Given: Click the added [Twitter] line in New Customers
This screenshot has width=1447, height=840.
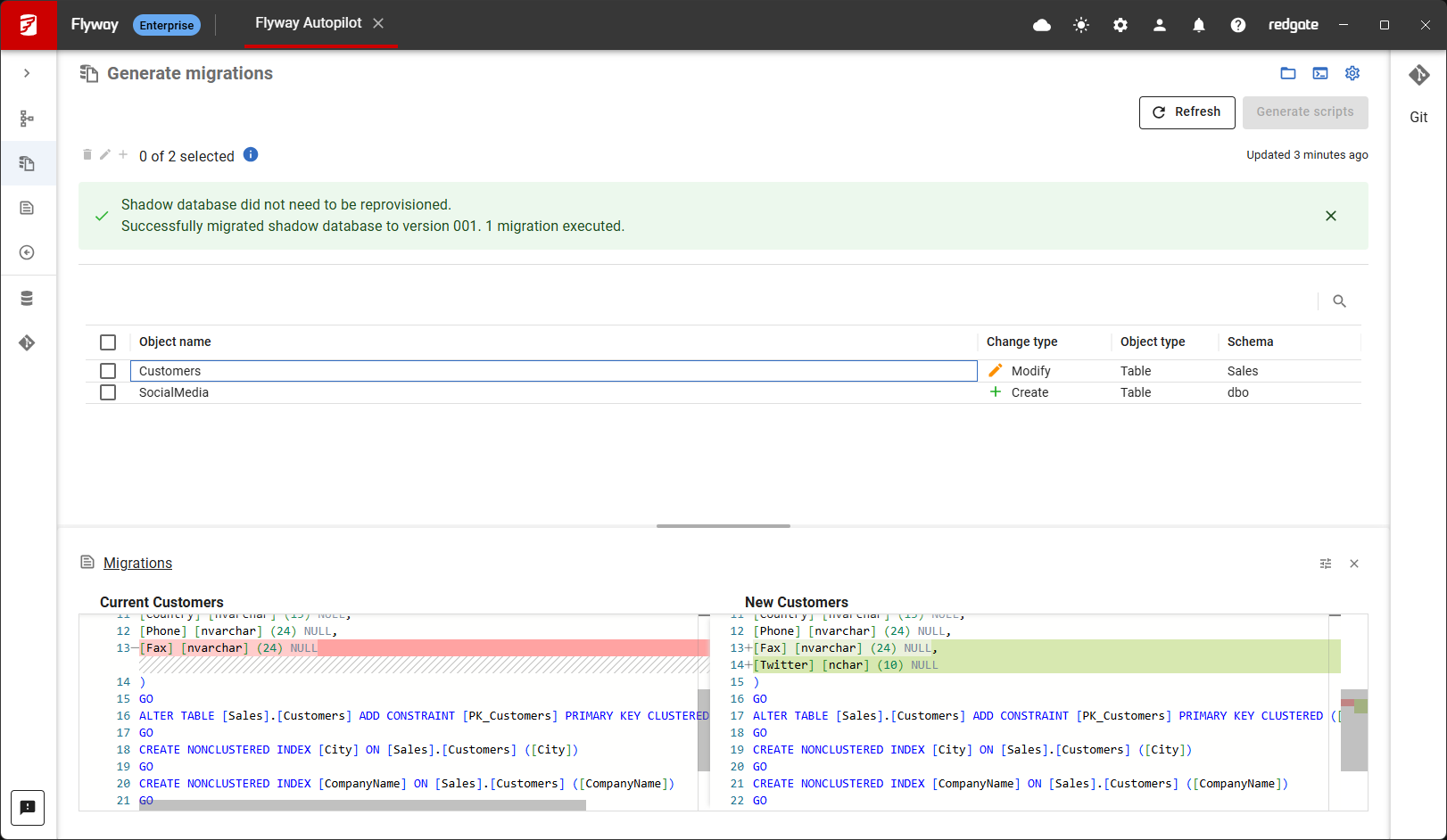Looking at the screenshot, I should pyautogui.click(x=1046, y=665).
